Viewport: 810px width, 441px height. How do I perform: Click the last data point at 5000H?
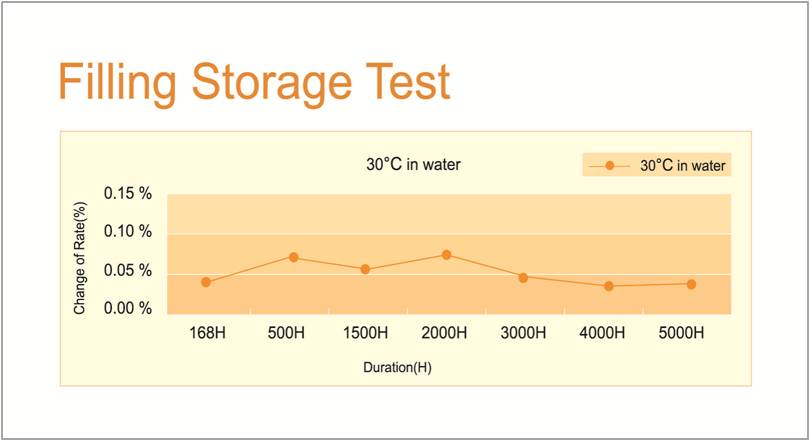pyautogui.click(x=691, y=284)
